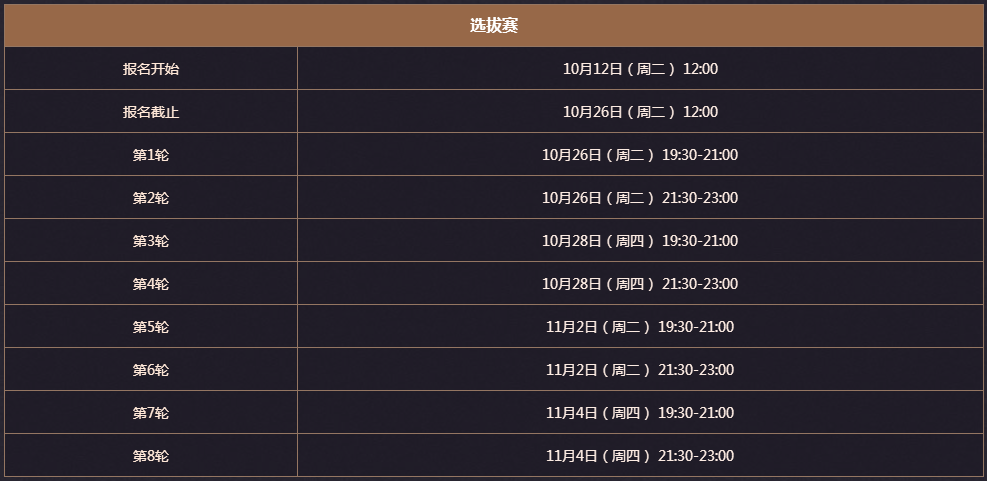Select the 10月26日（周二）12:00 deadline cell
This screenshot has width=987, height=481.
(640, 111)
